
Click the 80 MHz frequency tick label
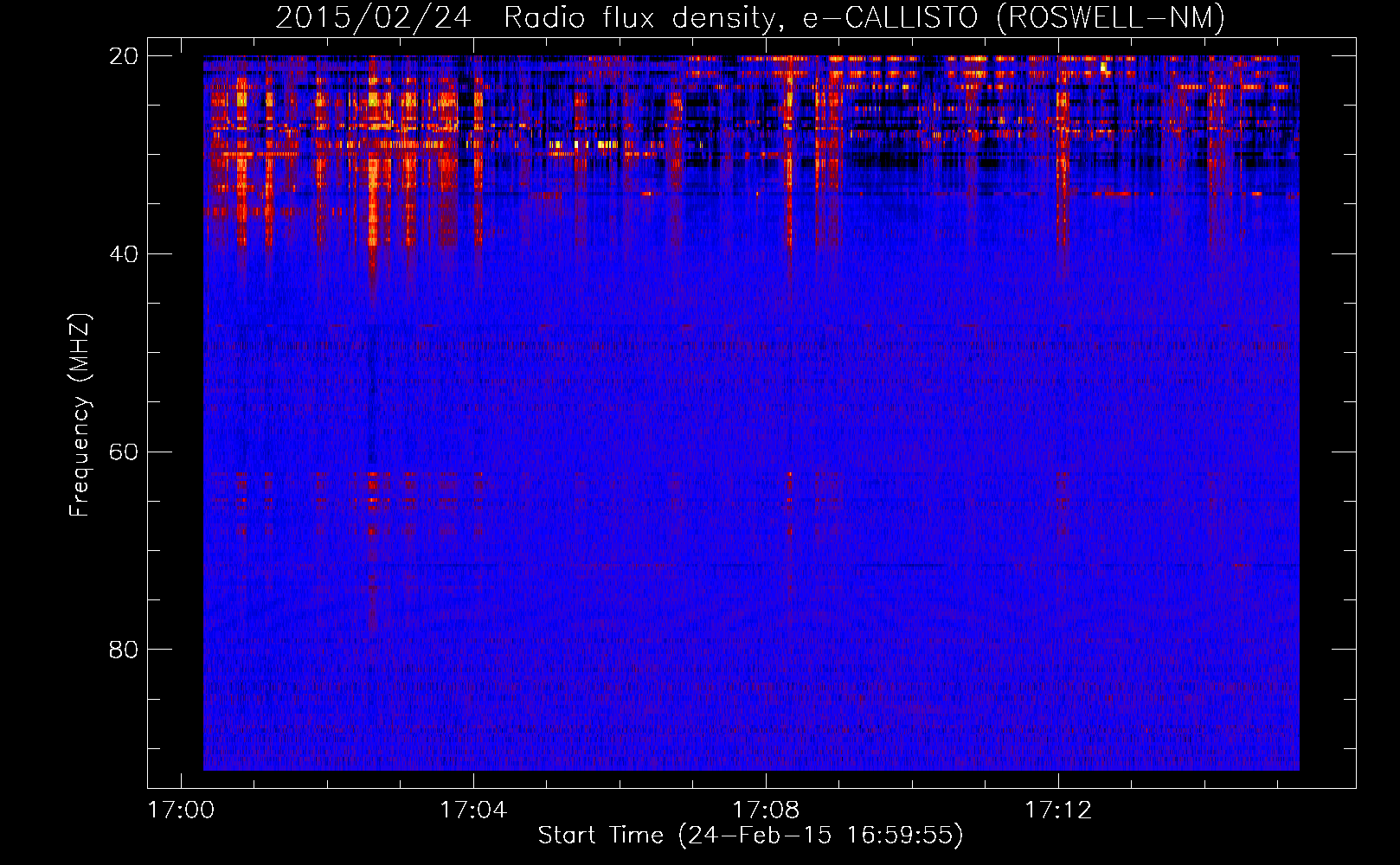(124, 650)
